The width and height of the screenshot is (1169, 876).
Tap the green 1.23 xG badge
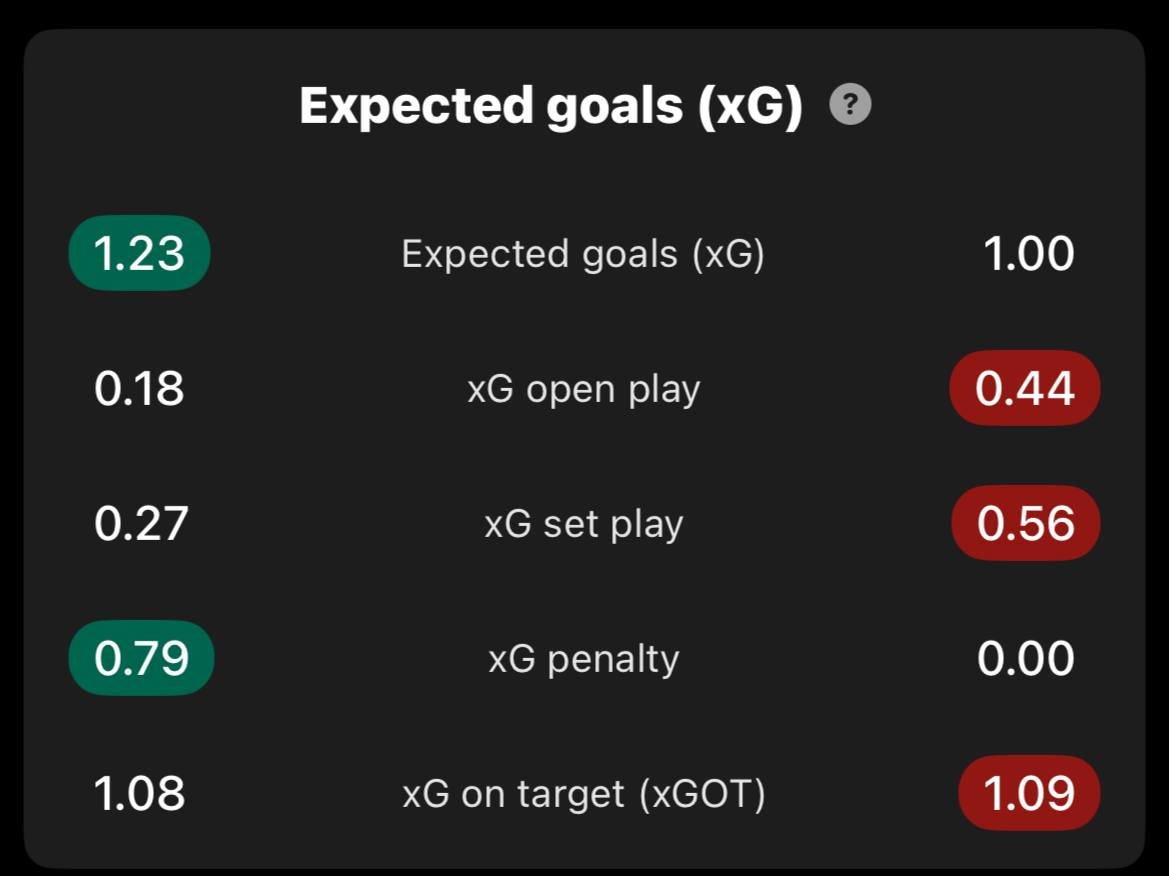tap(139, 253)
